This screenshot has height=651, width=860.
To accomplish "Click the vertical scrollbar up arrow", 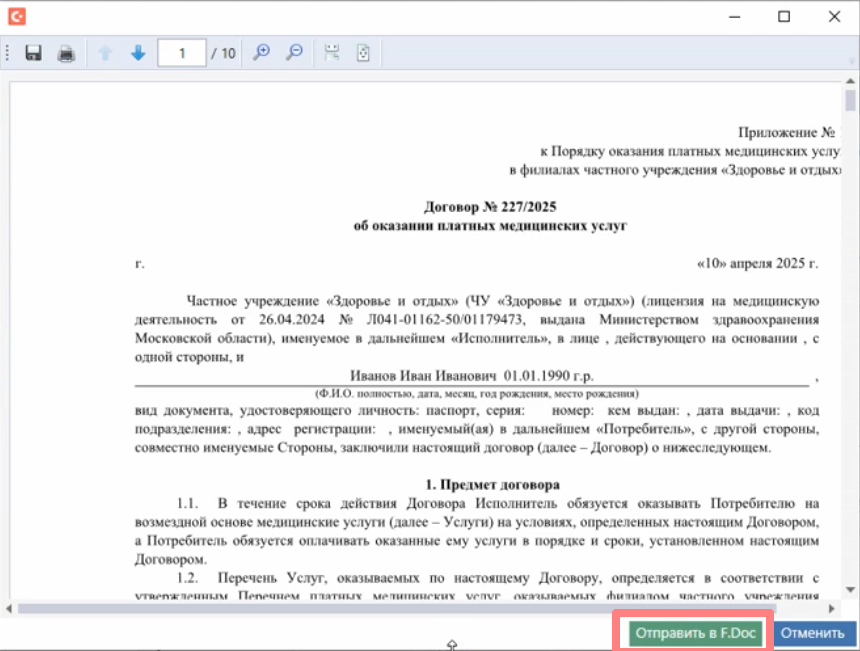I will coord(850,83).
